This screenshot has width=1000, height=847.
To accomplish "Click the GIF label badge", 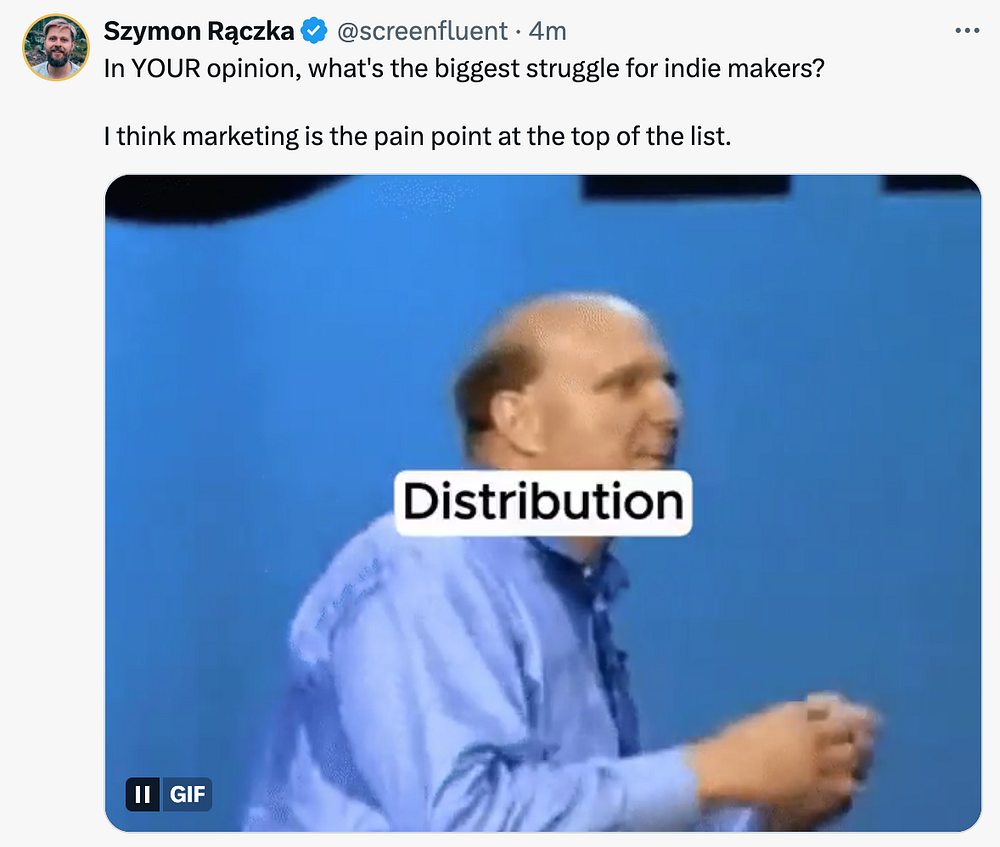I will pos(187,794).
